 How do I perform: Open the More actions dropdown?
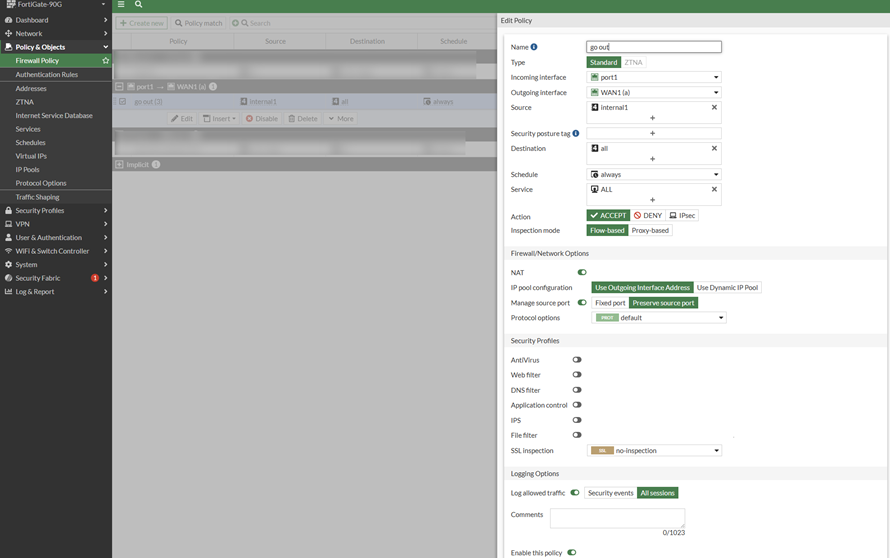pos(341,119)
